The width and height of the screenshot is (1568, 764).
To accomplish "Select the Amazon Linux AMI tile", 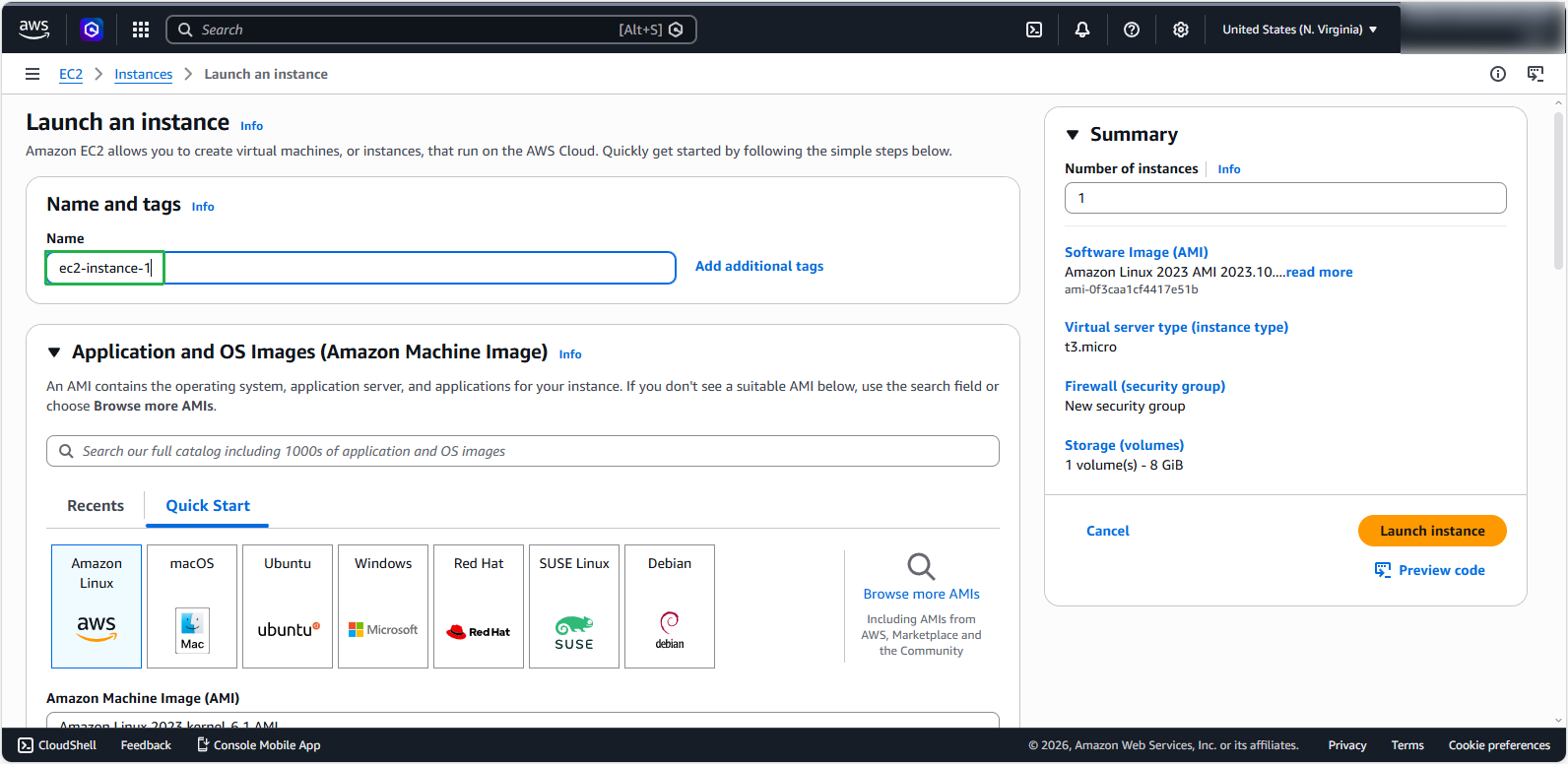I will 97,606.
